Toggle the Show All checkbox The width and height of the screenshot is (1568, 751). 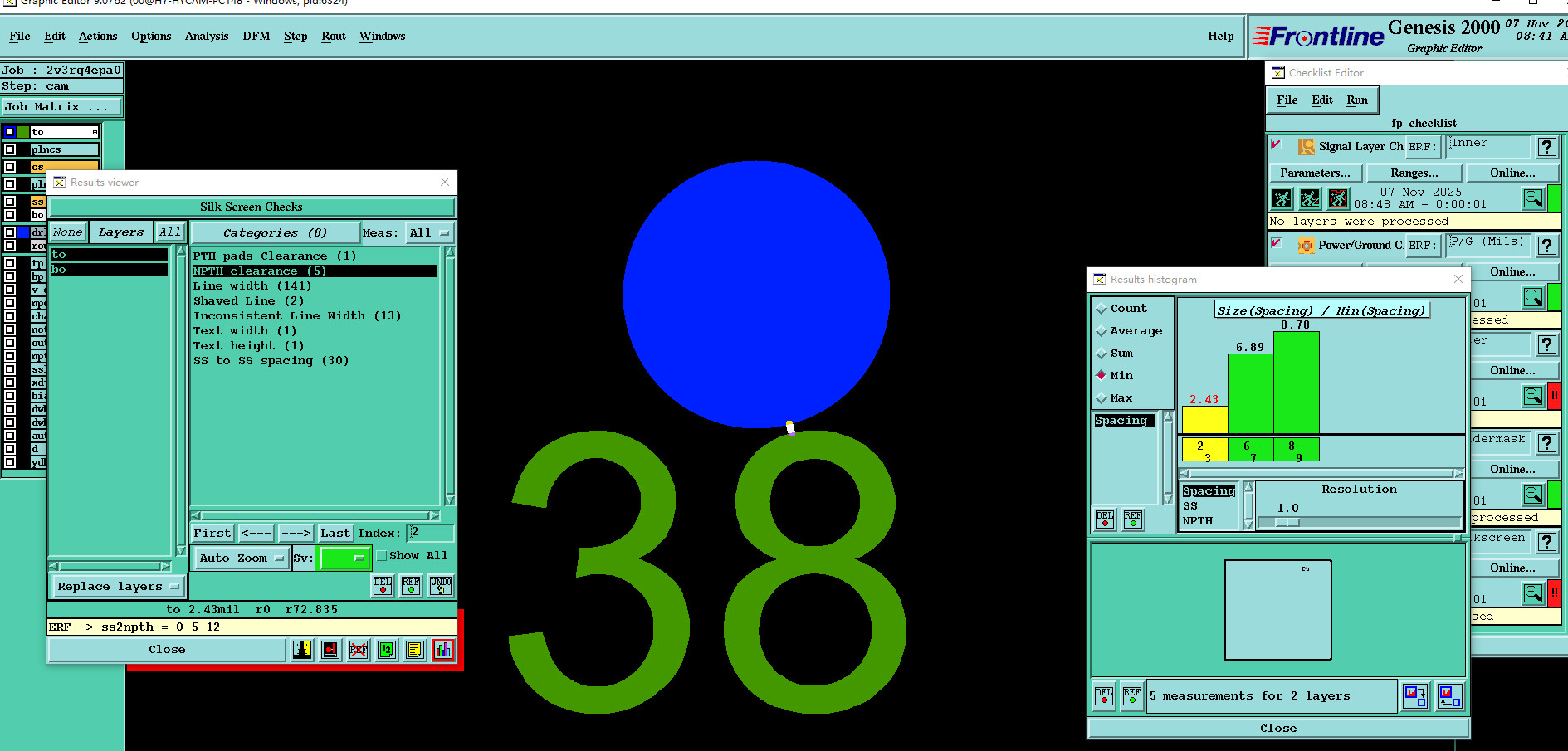[x=382, y=556]
